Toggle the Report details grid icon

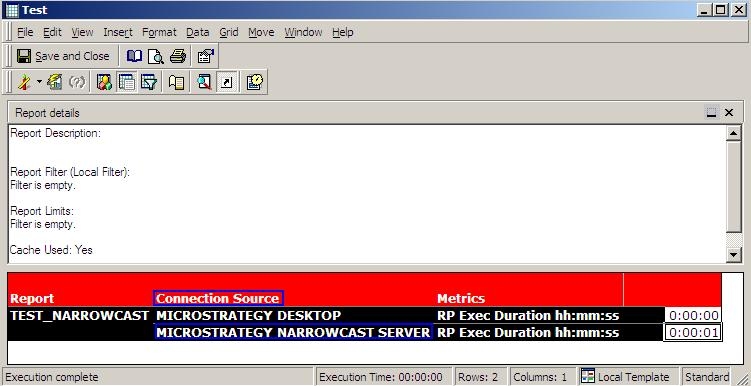click(x=126, y=82)
